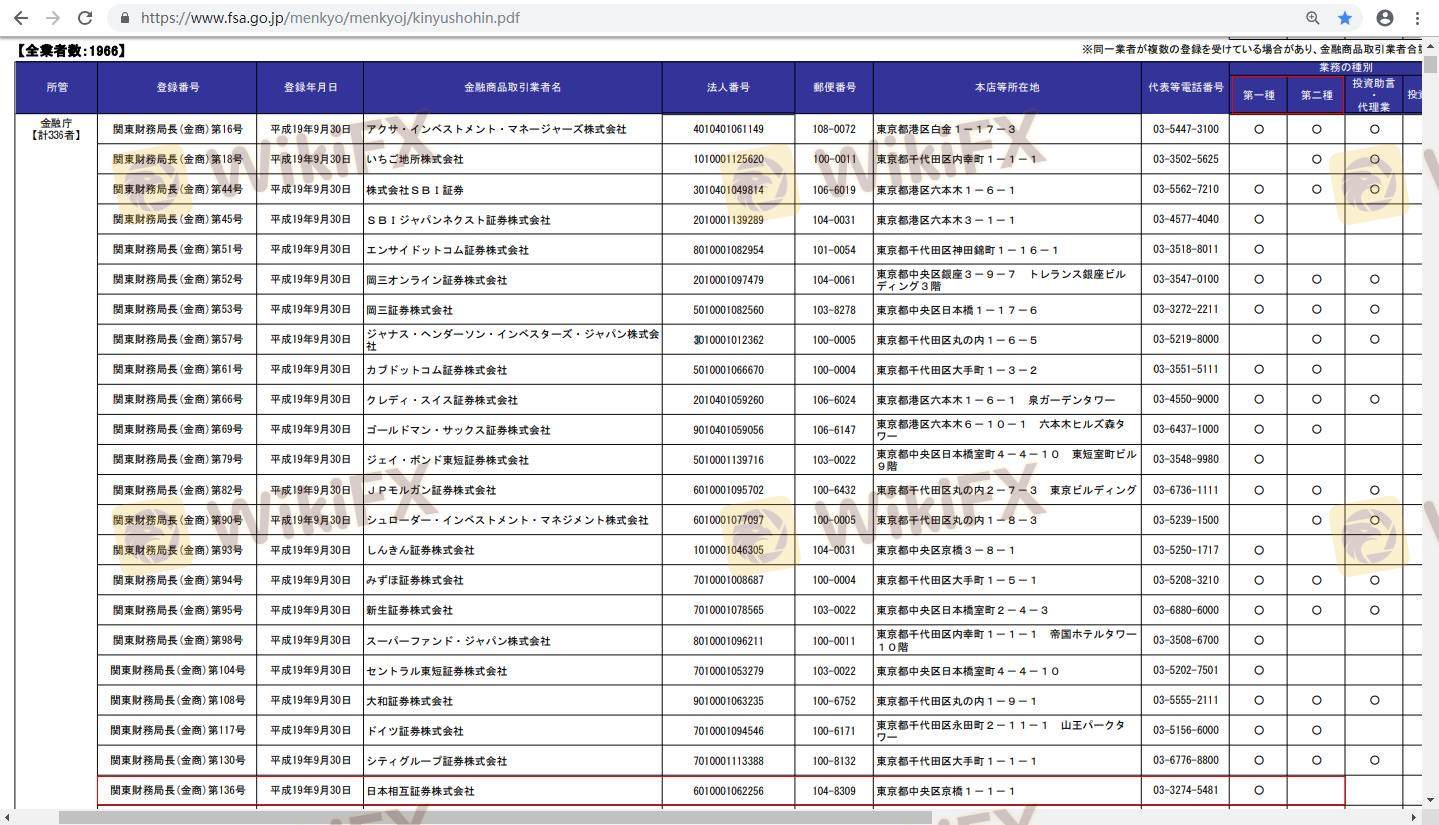
Task: Click corporate number 8010001082954
Action: coord(728,250)
